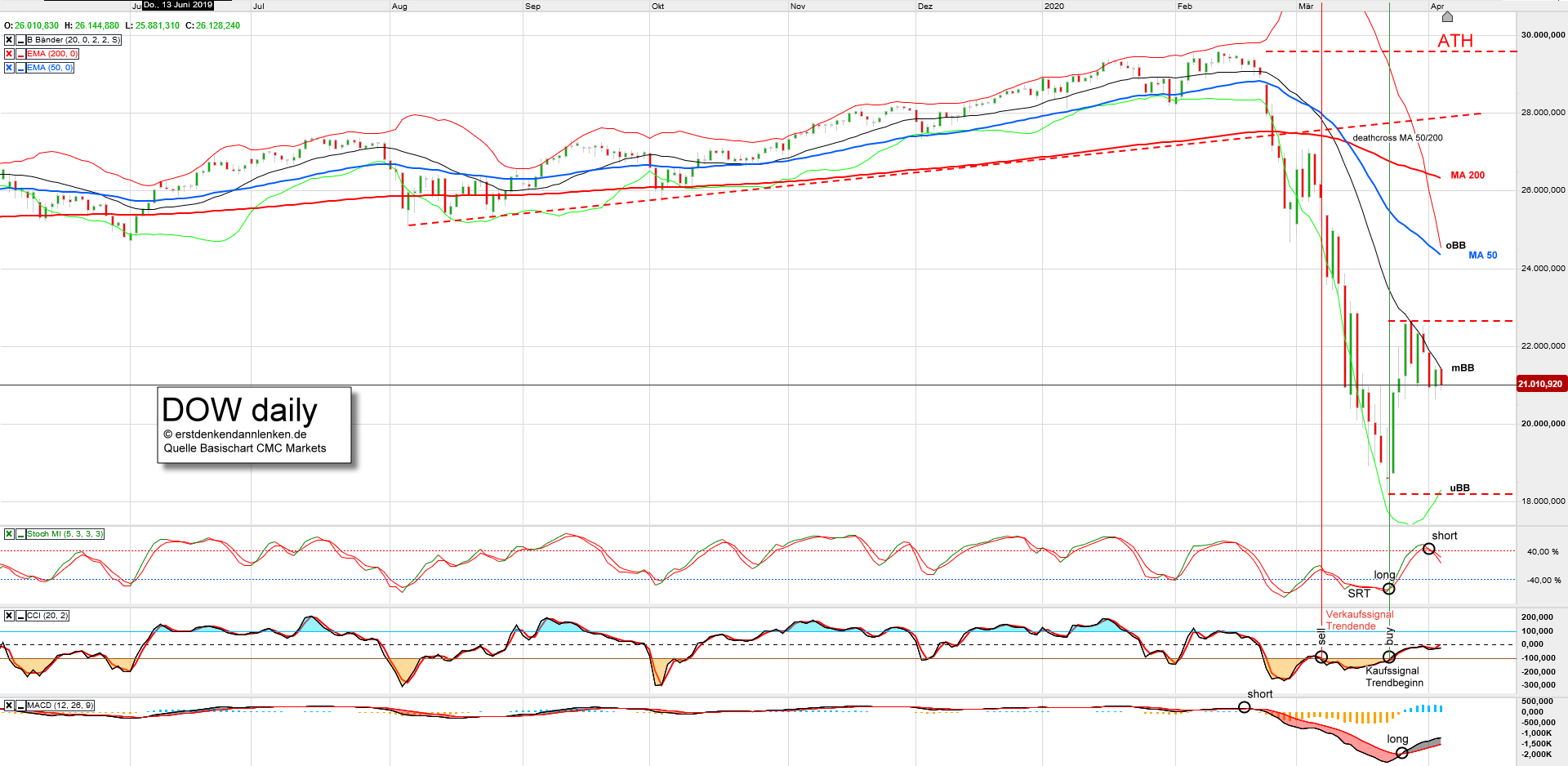The image size is (1568, 766).
Task: Click the high price value 26.144,880
Action: pyautogui.click(x=97, y=26)
